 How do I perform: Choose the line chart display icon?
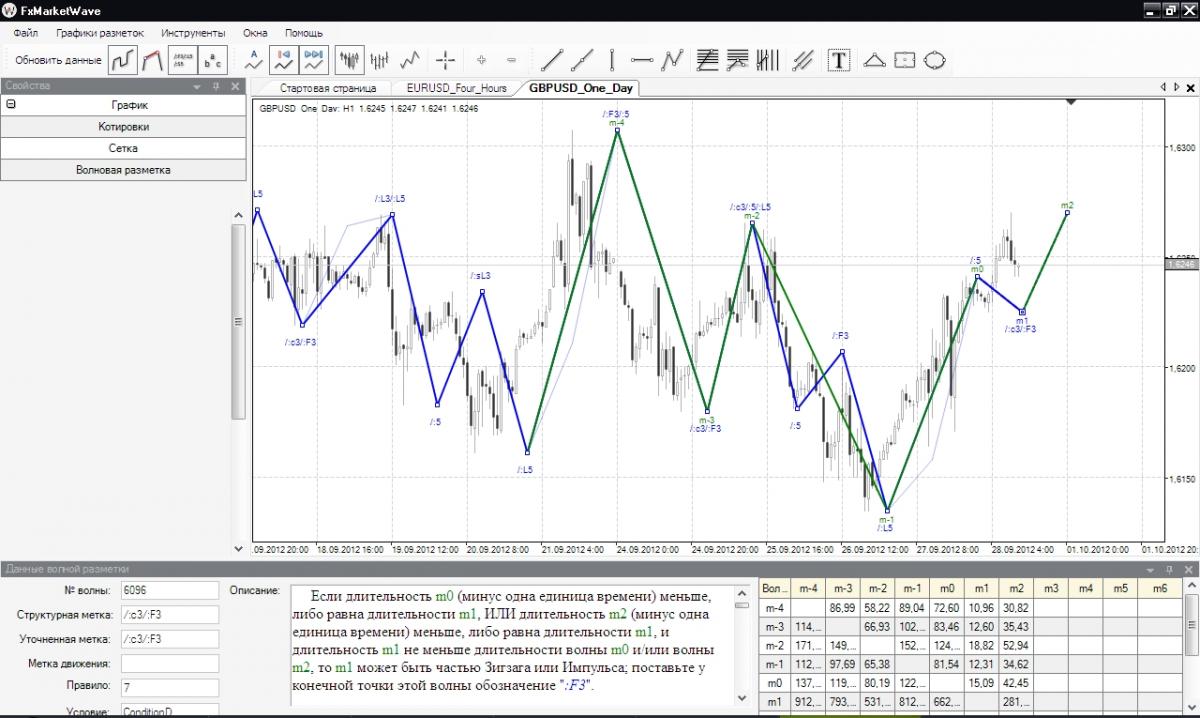[x=409, y=60]
